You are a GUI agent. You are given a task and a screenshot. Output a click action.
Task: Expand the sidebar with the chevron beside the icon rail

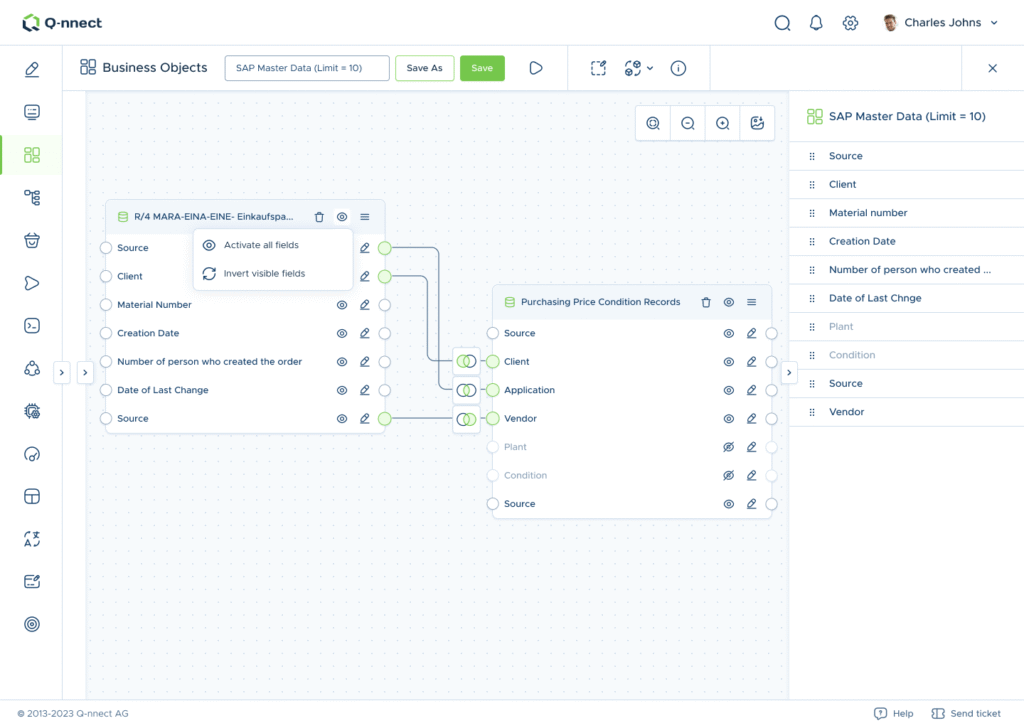point(61,373)
